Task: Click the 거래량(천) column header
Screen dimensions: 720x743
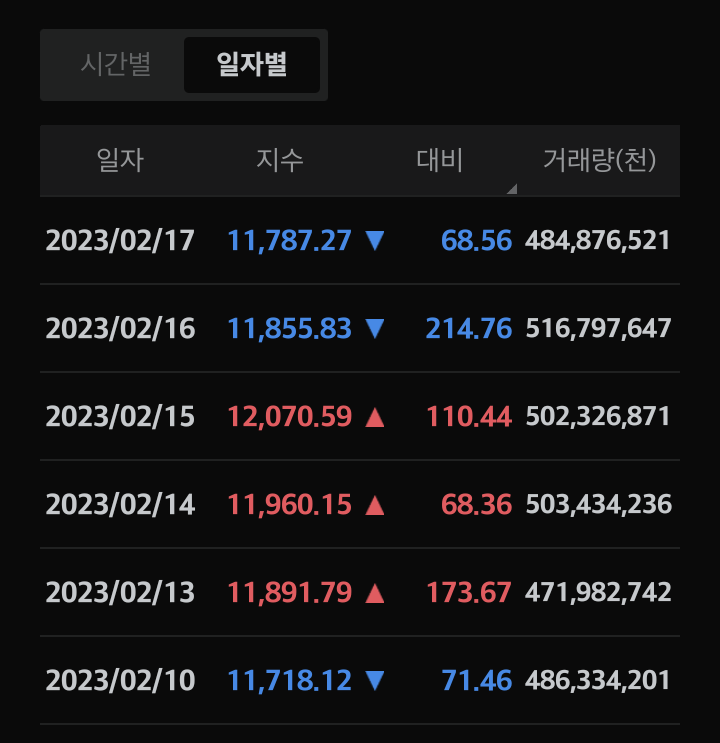Action: tap(600, 160)
